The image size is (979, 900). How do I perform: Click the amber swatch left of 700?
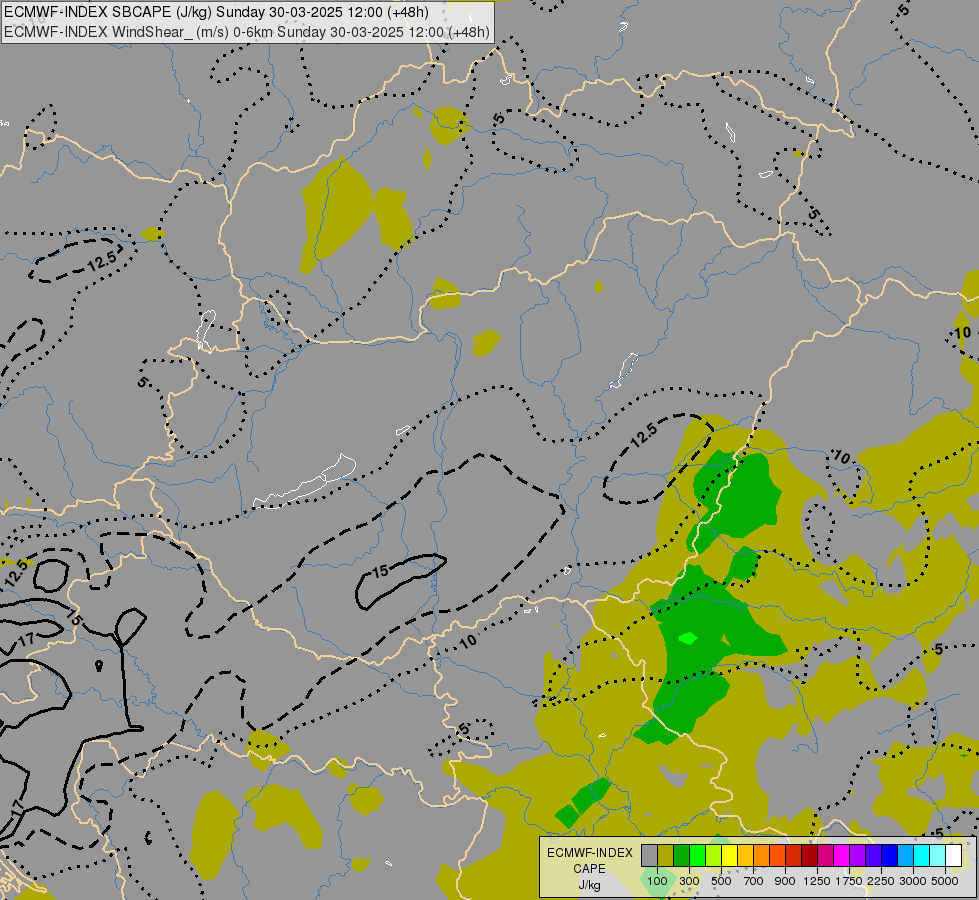click(745, 856)
